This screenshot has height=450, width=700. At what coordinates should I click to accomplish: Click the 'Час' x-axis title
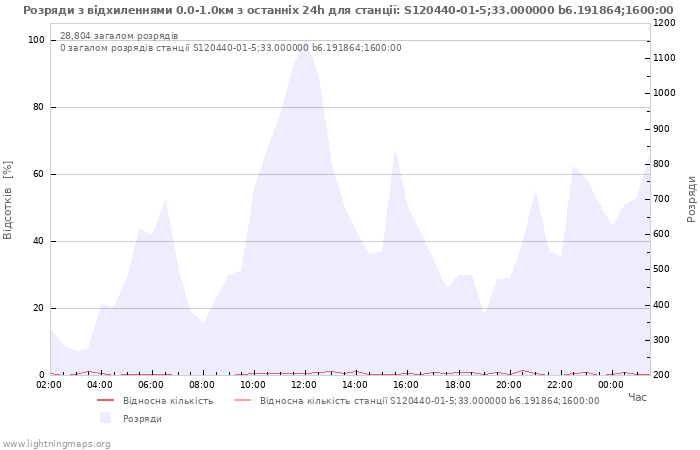click(637, 398)
